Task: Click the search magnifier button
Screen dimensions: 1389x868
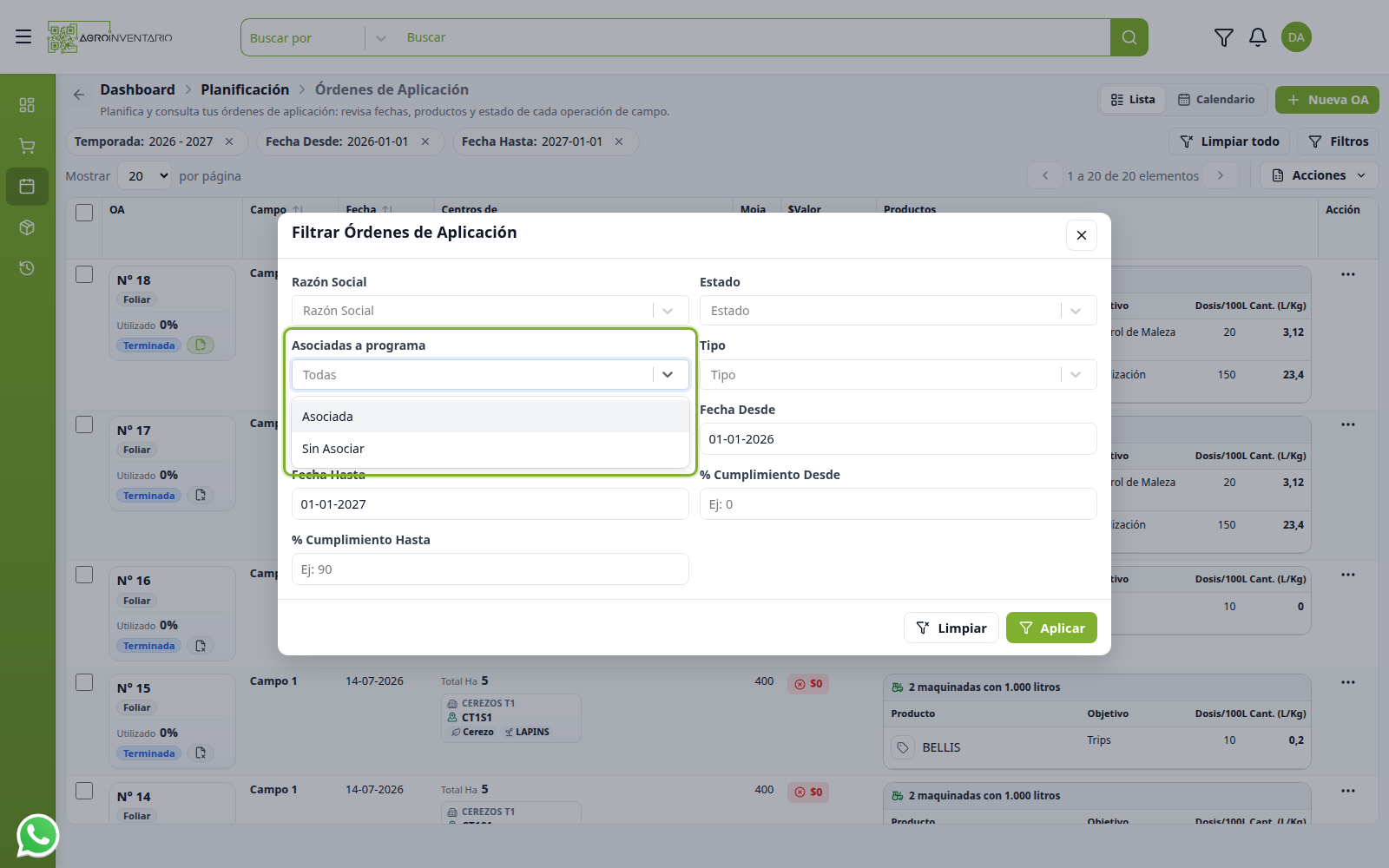Action: pyautogui.click(x=1129, y=37)
